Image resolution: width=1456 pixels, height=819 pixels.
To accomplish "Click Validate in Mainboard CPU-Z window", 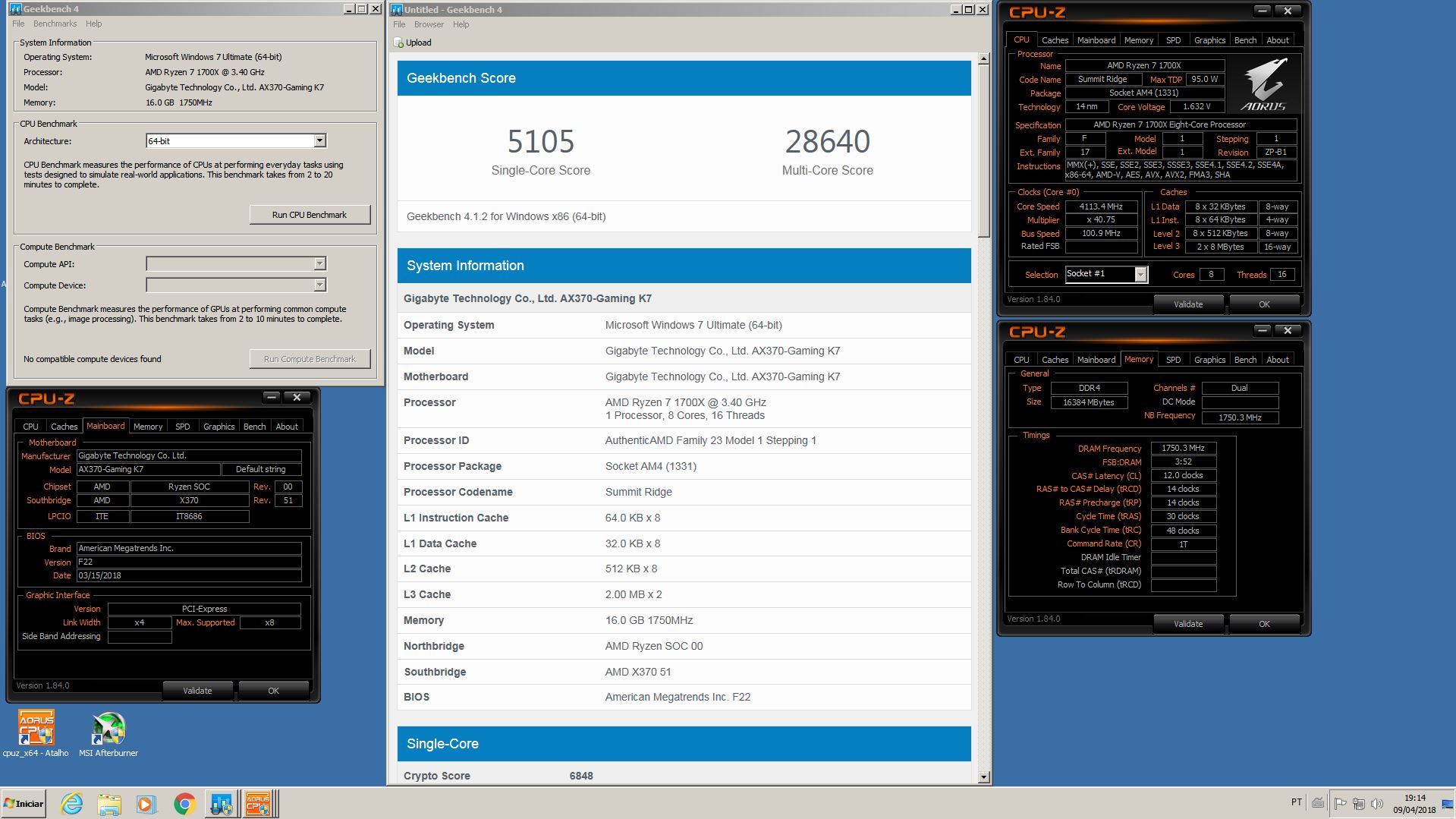I will point(197,691).
